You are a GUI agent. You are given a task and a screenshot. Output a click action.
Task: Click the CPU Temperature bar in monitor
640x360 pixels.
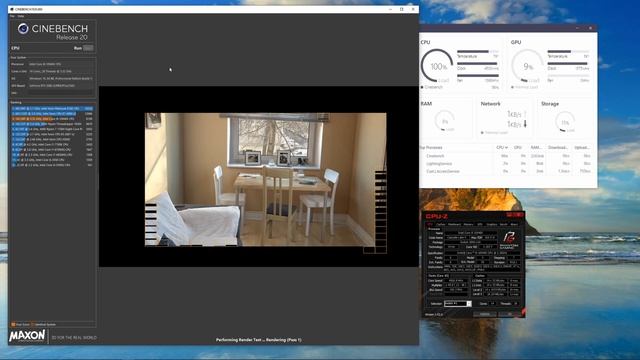coord(478,52)
